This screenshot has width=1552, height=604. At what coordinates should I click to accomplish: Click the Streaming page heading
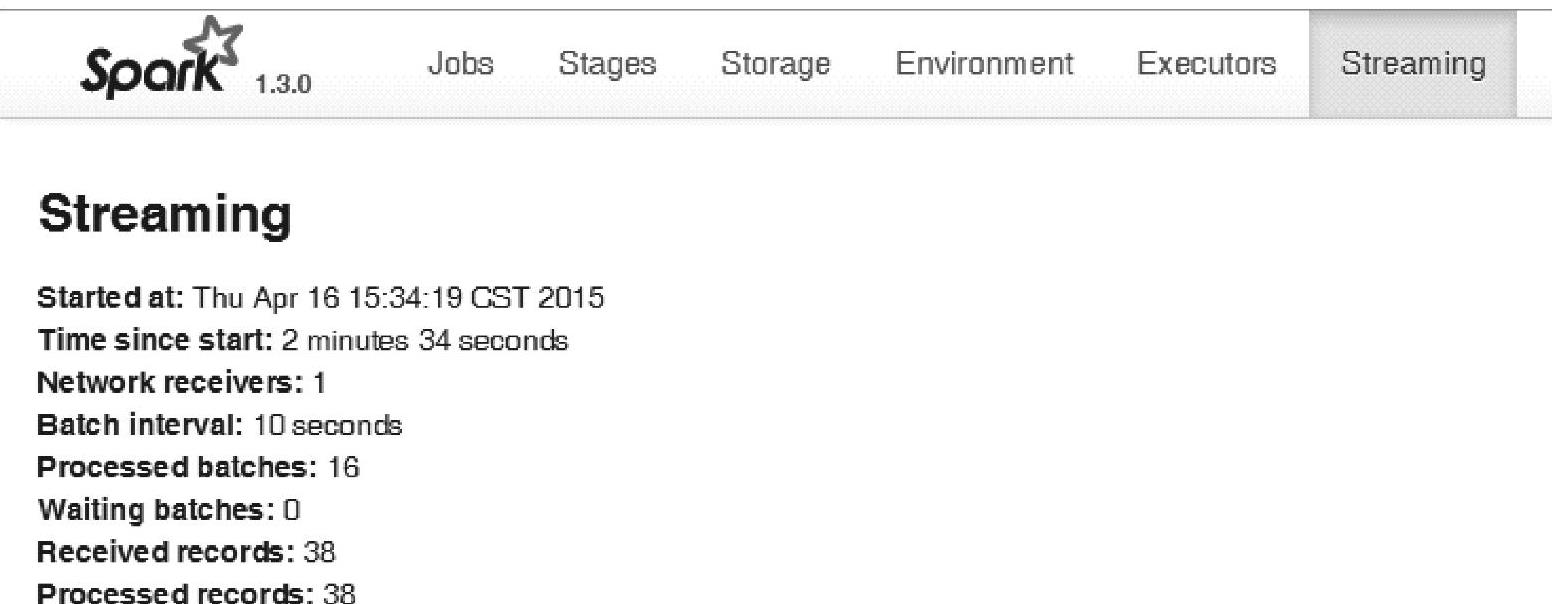pyautogui.click(x=165, y=214)
